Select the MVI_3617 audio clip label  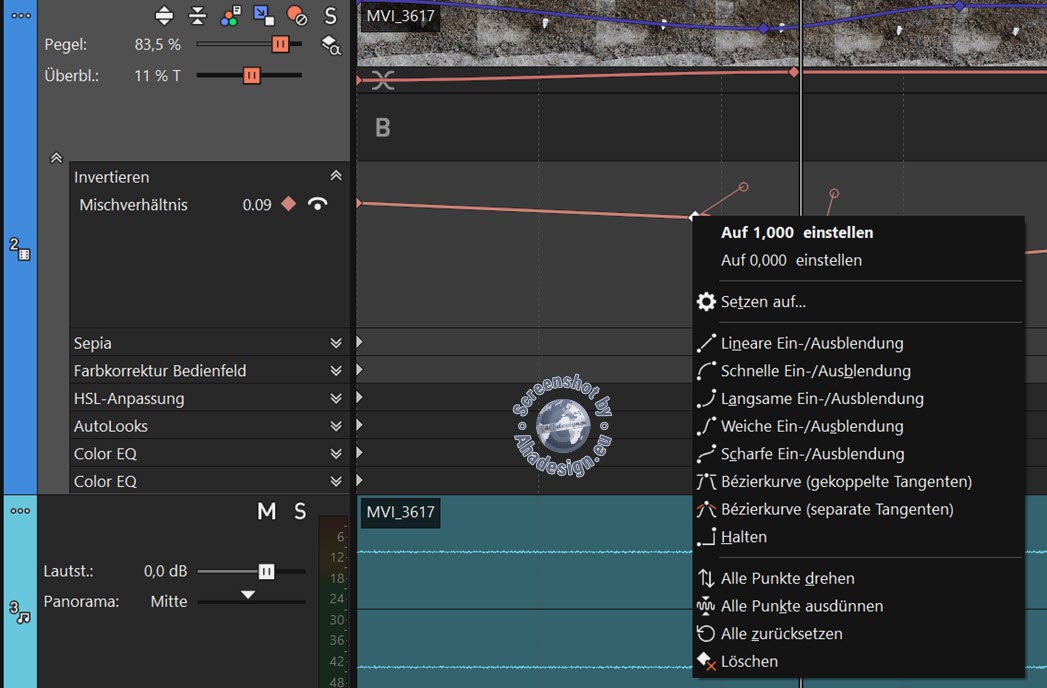tap(400, 512)
